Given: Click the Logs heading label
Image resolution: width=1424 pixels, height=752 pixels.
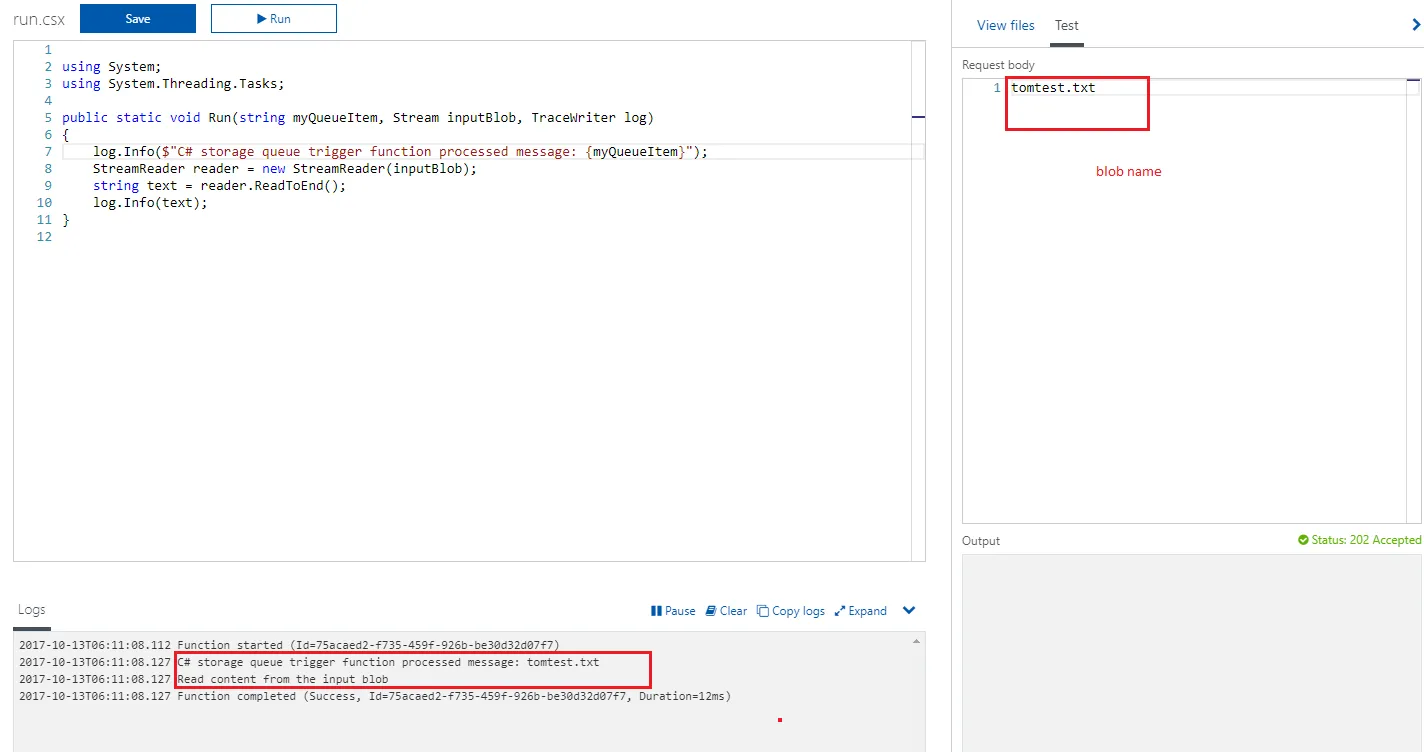Looking at the screenshot, I should coord(32,609).
